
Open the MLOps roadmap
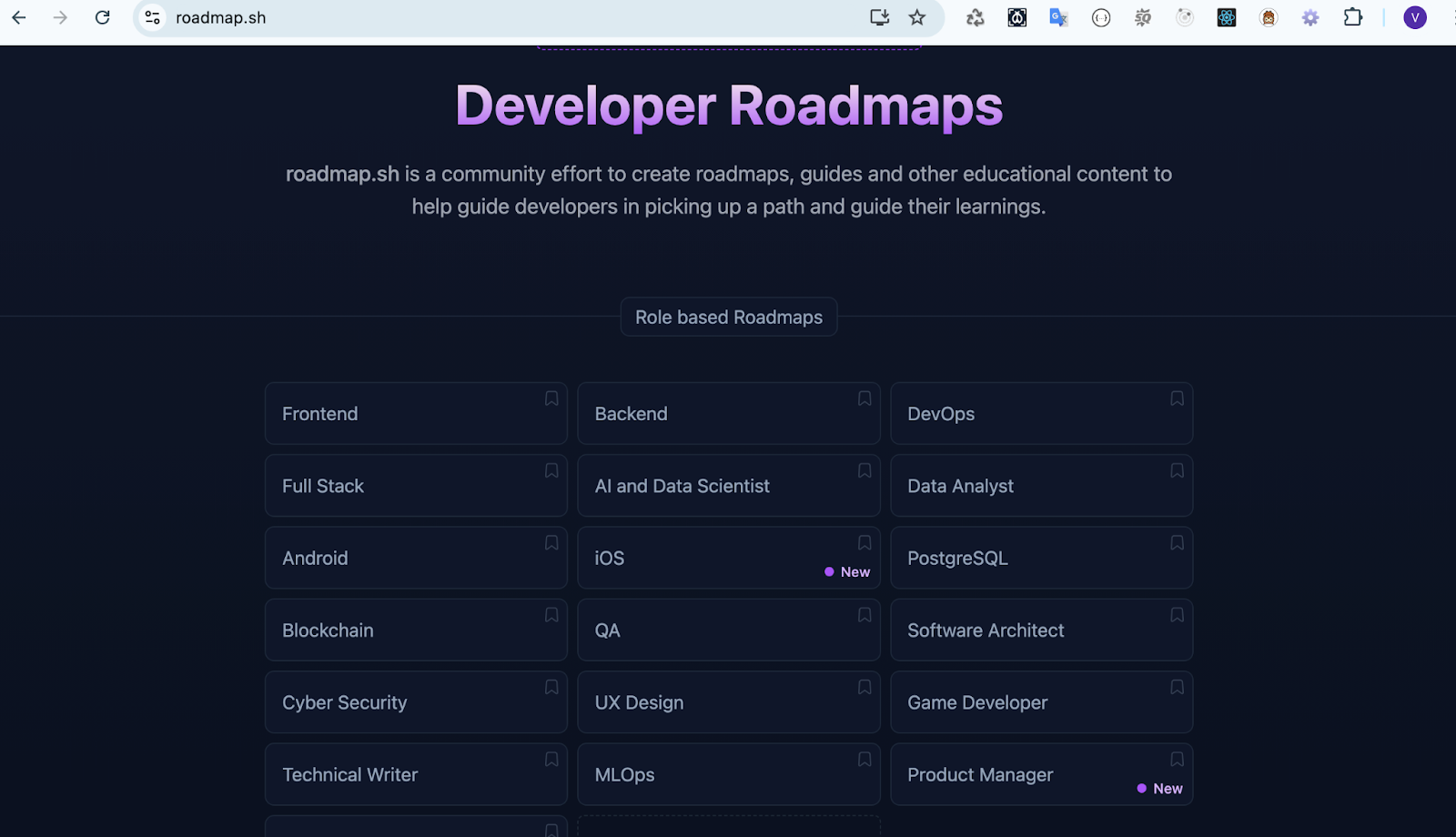coord(729,774)
